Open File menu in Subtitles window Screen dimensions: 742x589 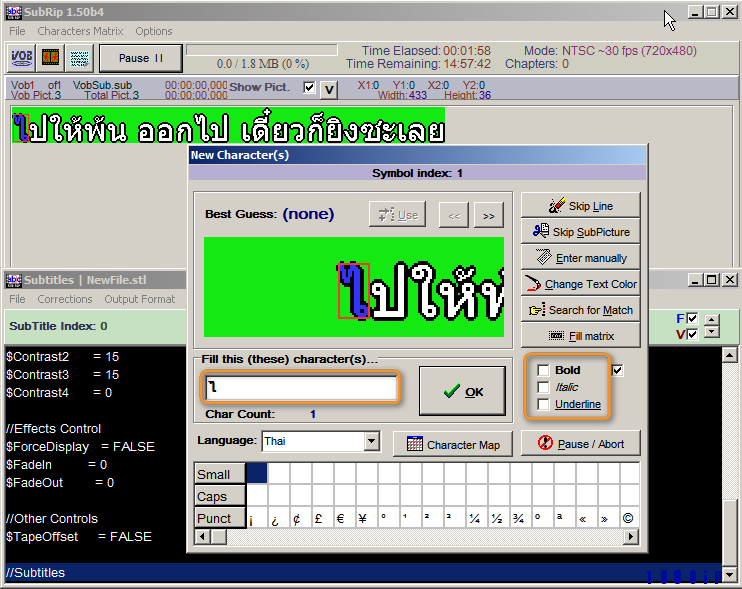pos(17,299)
